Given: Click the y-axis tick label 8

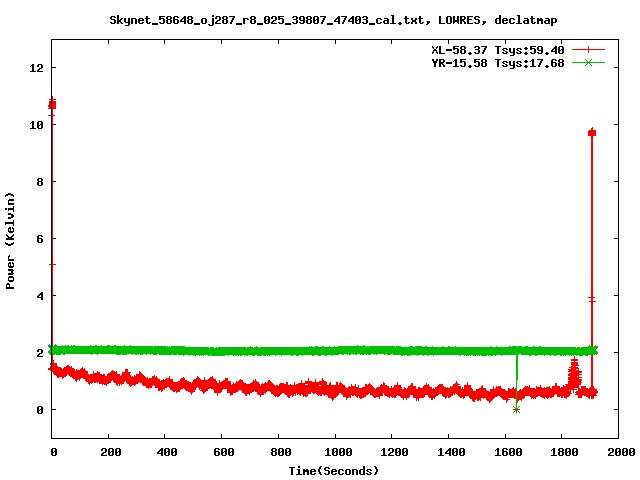Looking at the screenshot, I should pyautogui.click(x=40, y=182).
